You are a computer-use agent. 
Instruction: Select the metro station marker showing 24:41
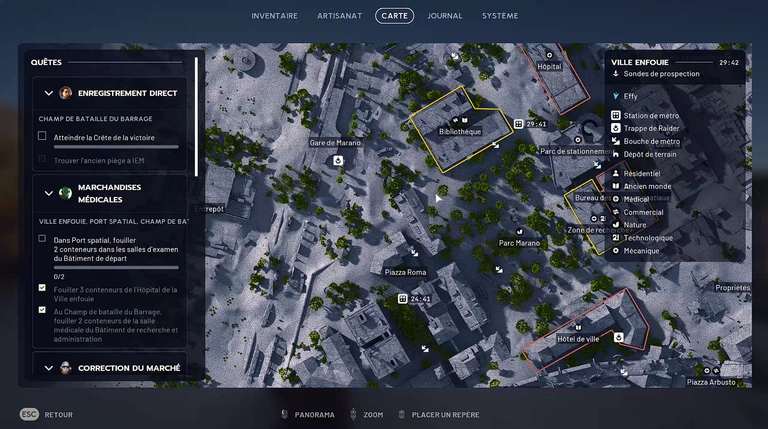click(x=402, y=299)
